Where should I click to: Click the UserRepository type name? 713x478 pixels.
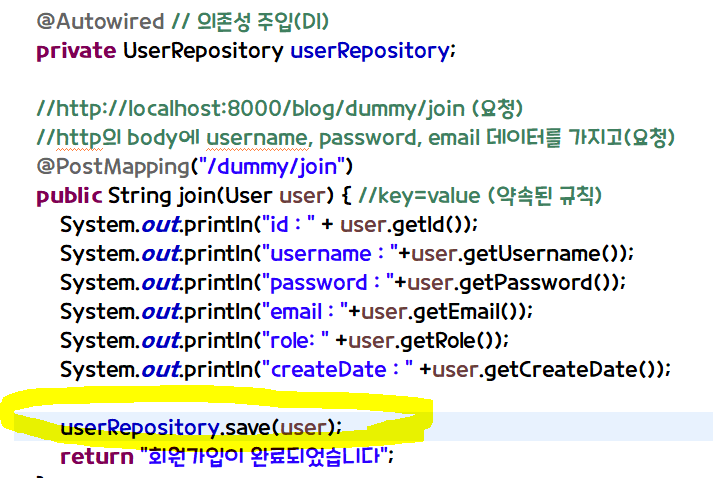203,51
